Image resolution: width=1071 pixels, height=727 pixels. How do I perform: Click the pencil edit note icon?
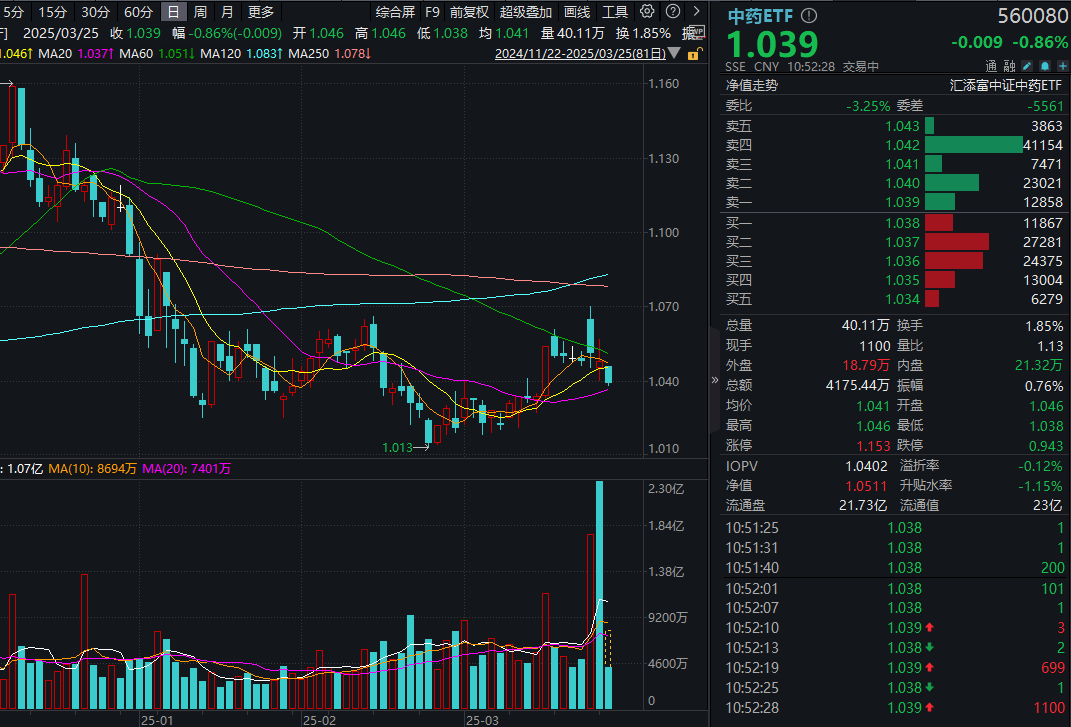click(1027, 65)
